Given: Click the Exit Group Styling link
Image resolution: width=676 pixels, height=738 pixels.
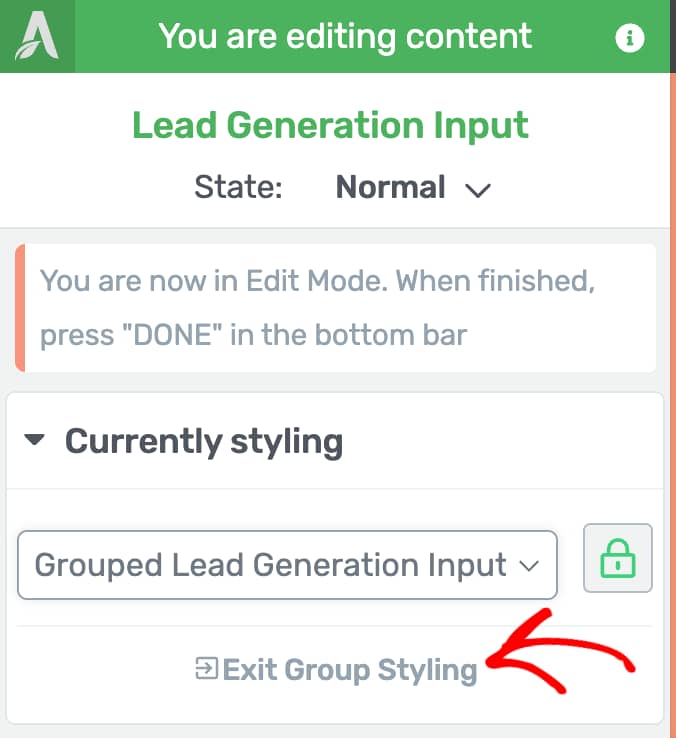Looking at the screenshot, I should tap(336, 669).
